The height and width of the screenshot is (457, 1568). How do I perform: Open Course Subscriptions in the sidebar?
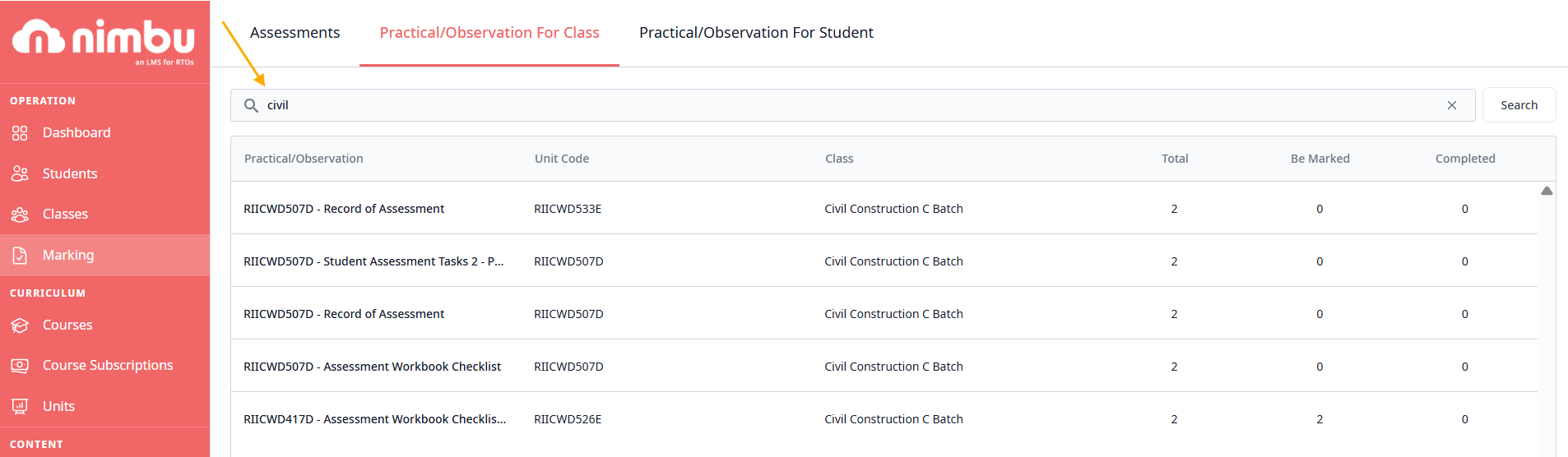[x=108, y=366]
